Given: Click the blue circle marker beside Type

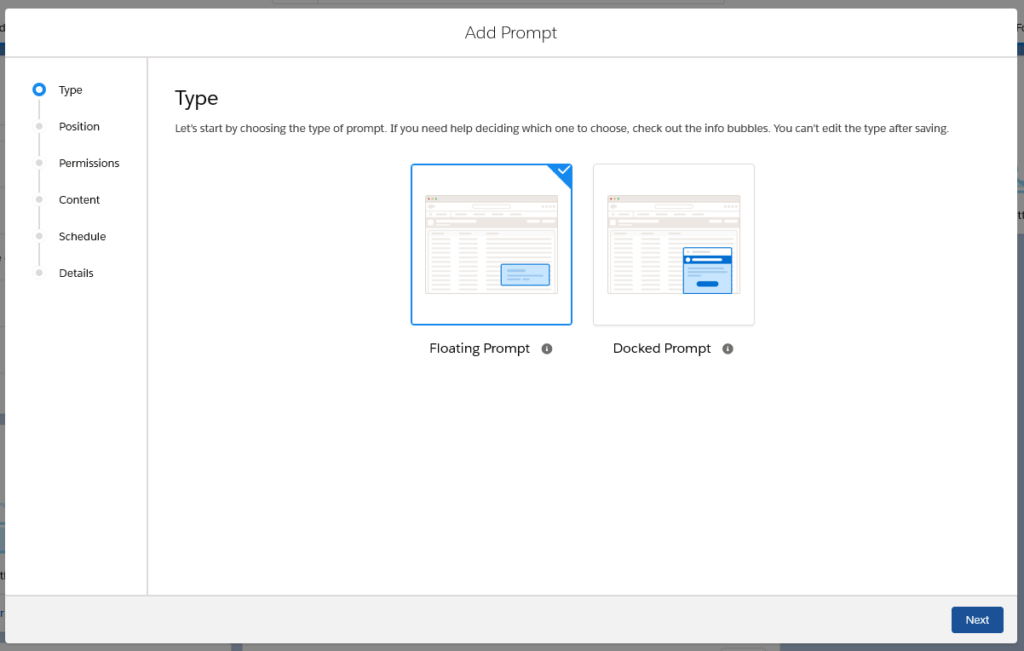Looking at the screenshot, I should click(x=39, y=89).
